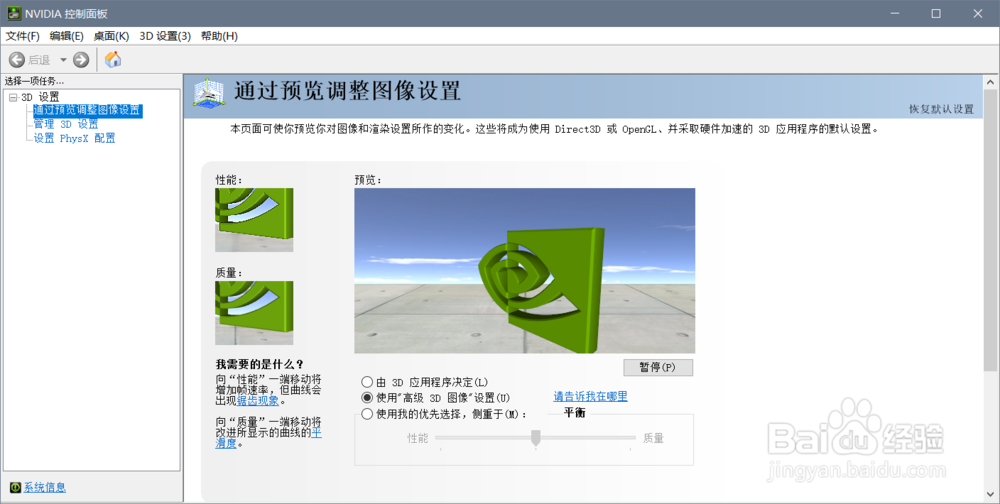Click the vertical scrollbar thumb
The height and width of the screenshot is (504, 1000).
coord(990,230)
